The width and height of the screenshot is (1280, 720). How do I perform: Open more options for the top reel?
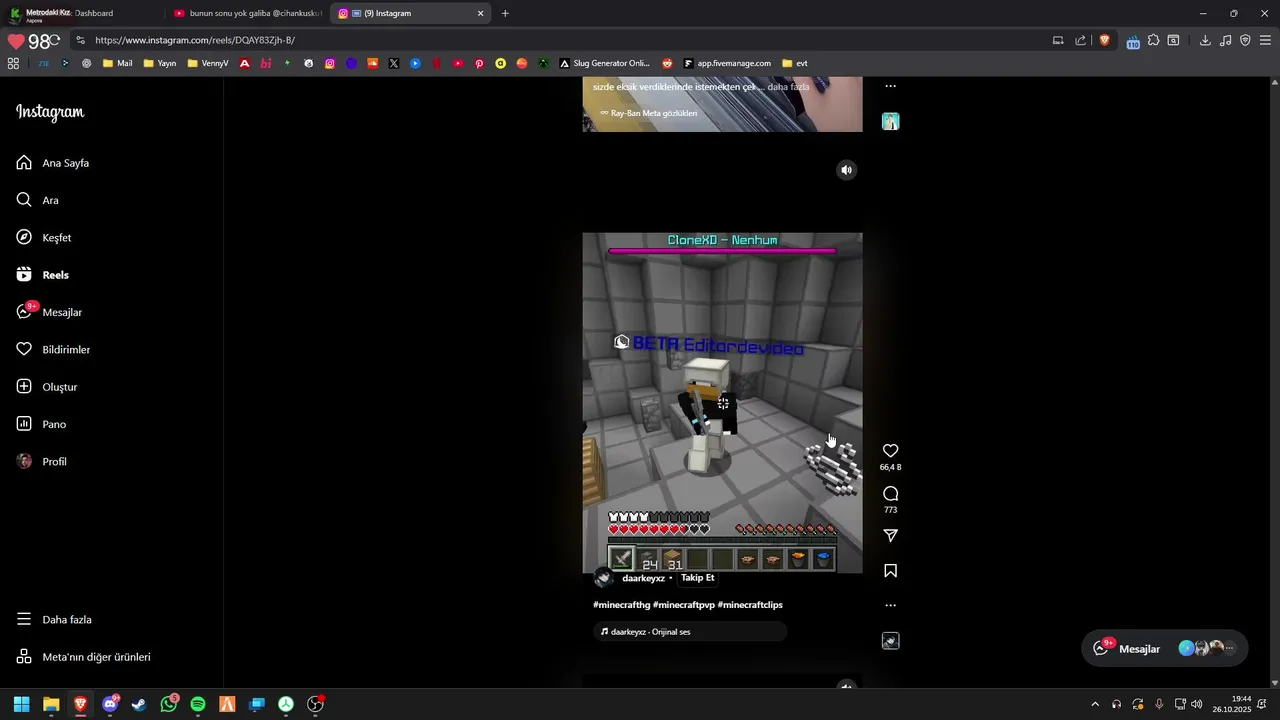point(890,86)
